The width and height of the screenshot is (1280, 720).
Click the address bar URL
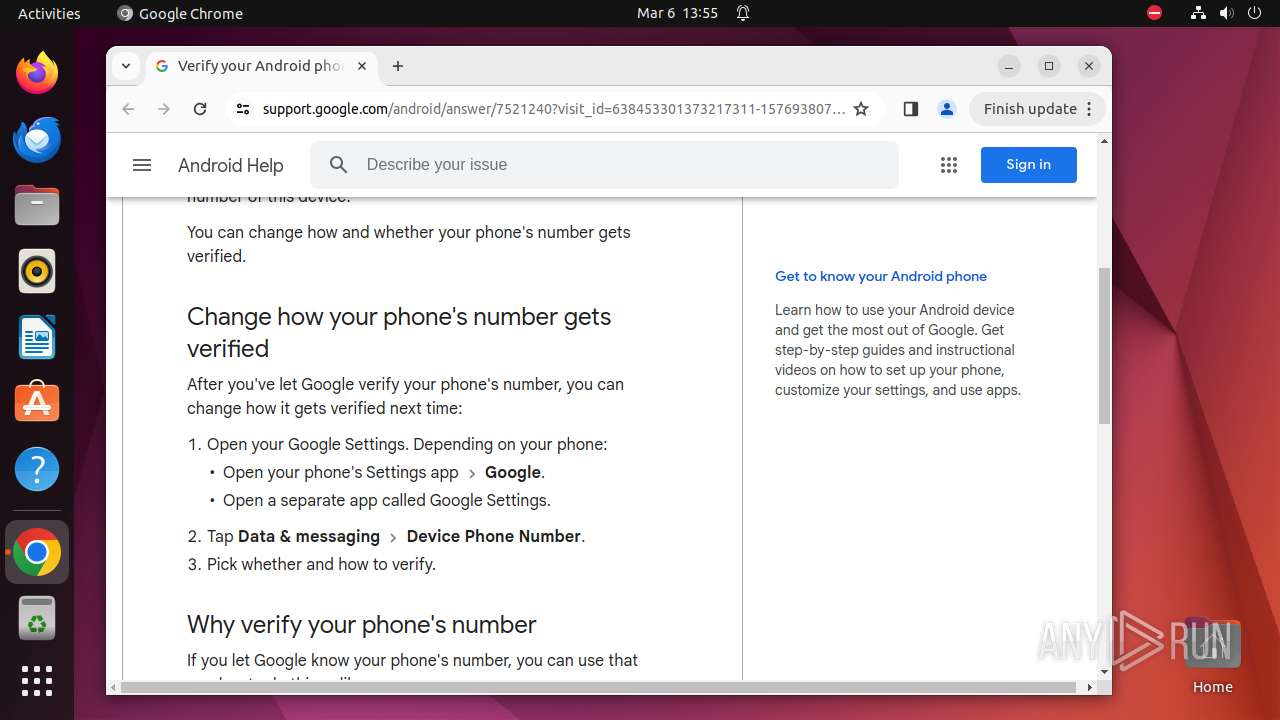[x=553, y=109]
